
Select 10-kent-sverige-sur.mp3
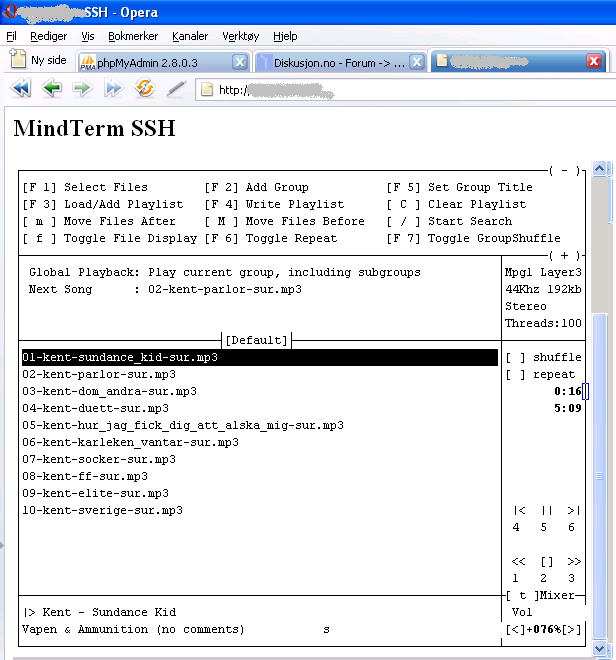[102, 510]
